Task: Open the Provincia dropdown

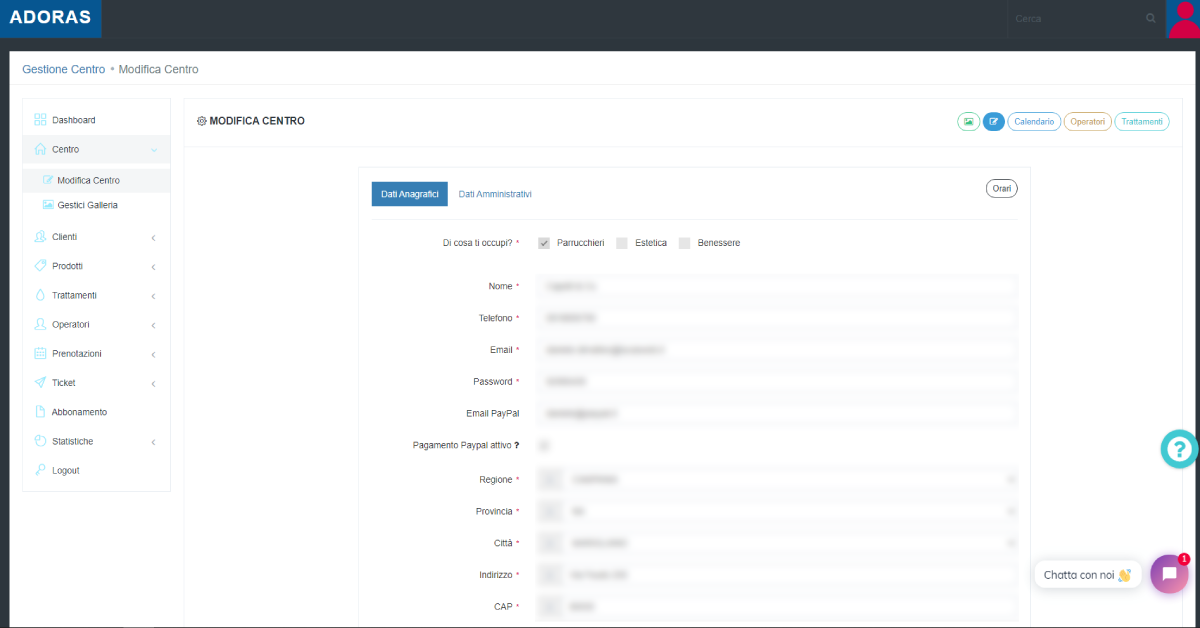Action: pyautogui.click(x=777, y=511)
